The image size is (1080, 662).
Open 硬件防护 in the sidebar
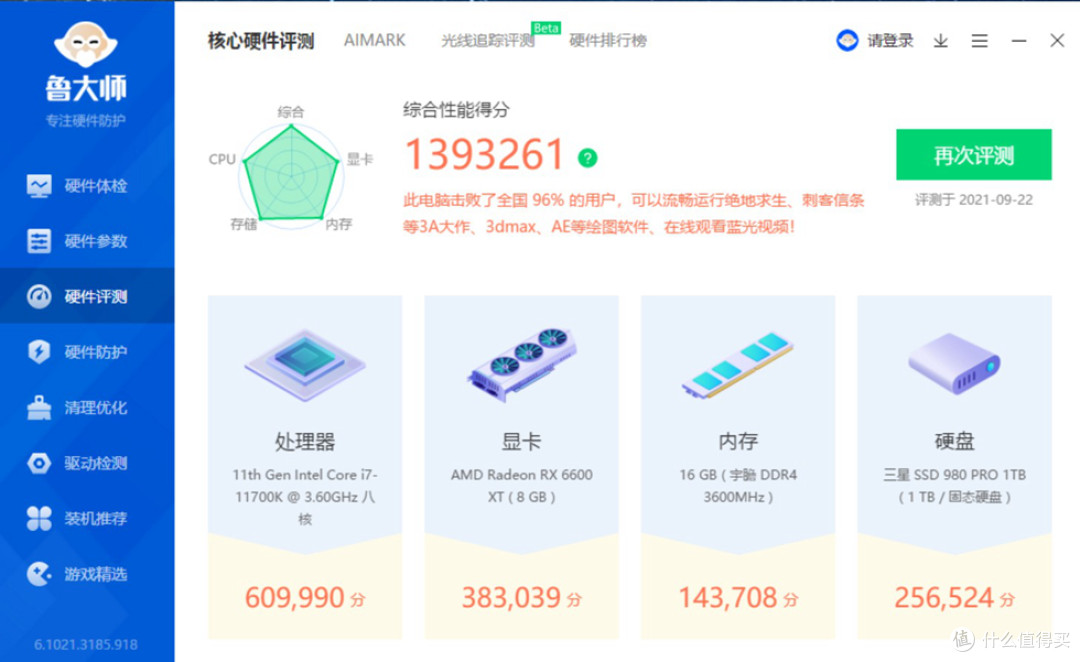pos(87,352)
